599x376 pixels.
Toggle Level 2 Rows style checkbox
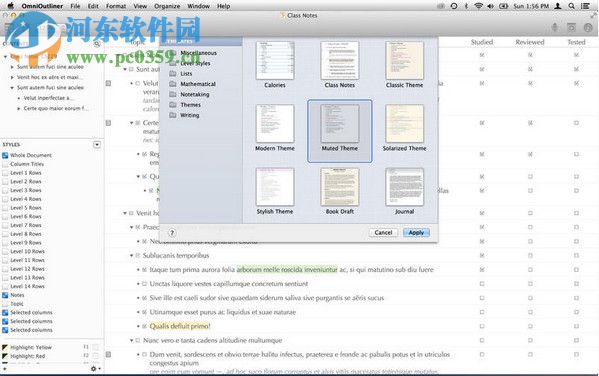tap(5, 182)
